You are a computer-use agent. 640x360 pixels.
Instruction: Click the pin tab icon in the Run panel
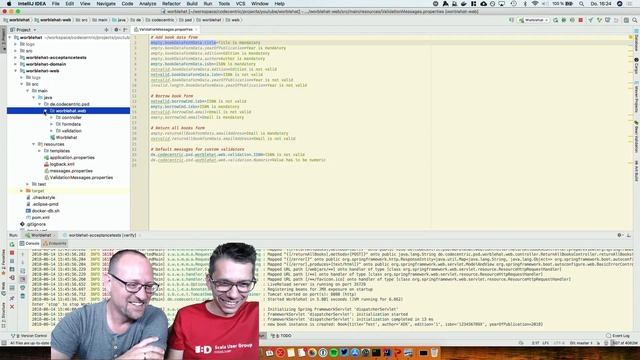click(12, 298)
